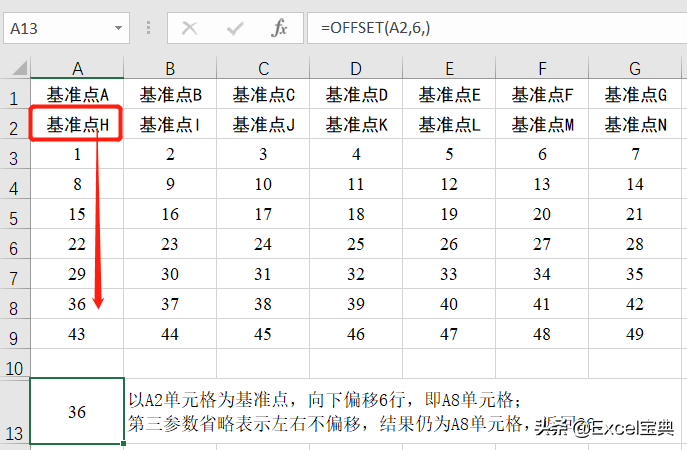Click cell with value 49
687x450 pixels.
pyautogui.click(x=635, y=334)
